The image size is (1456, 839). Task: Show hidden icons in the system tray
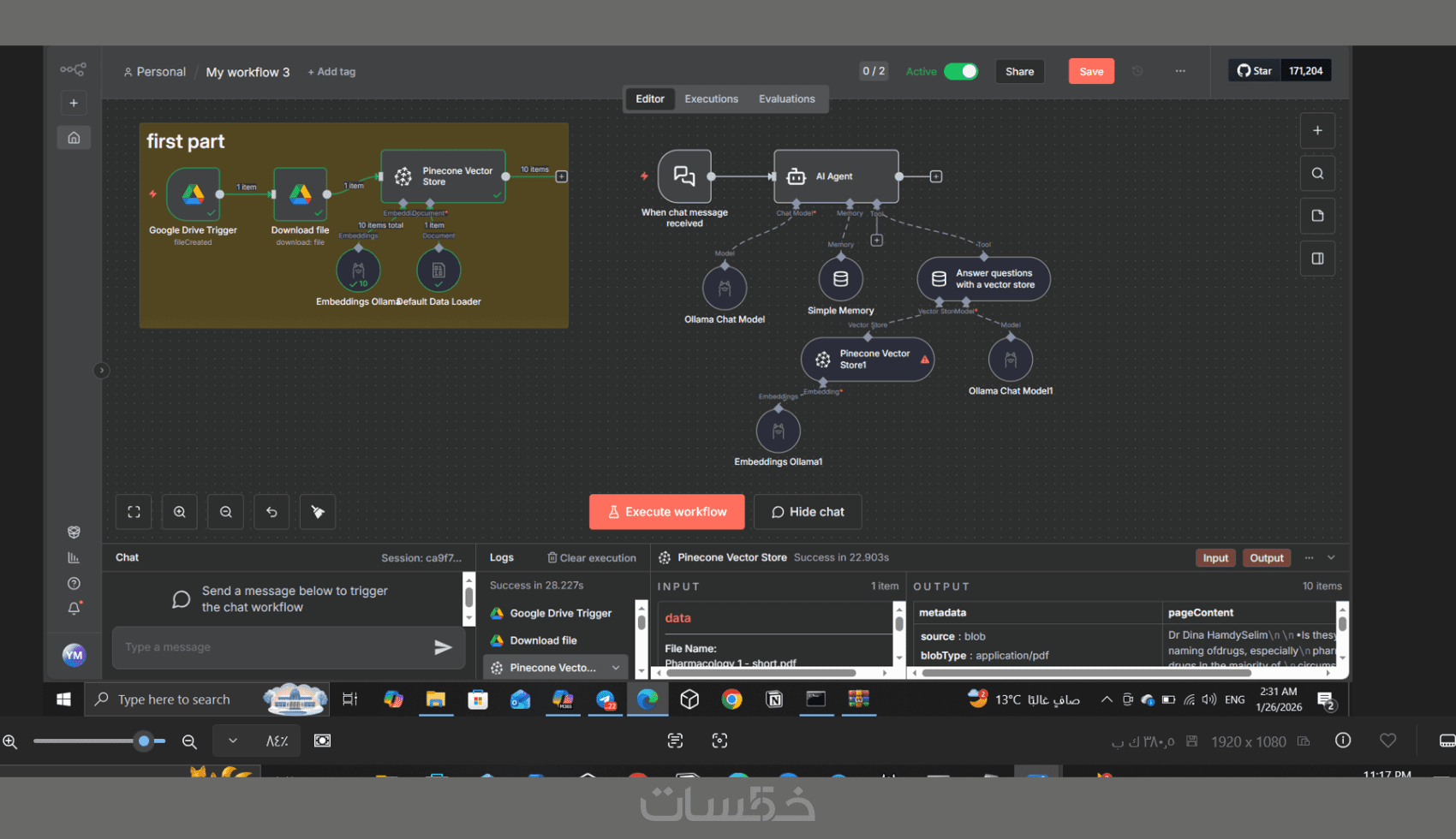click(x=1107, y=699)
